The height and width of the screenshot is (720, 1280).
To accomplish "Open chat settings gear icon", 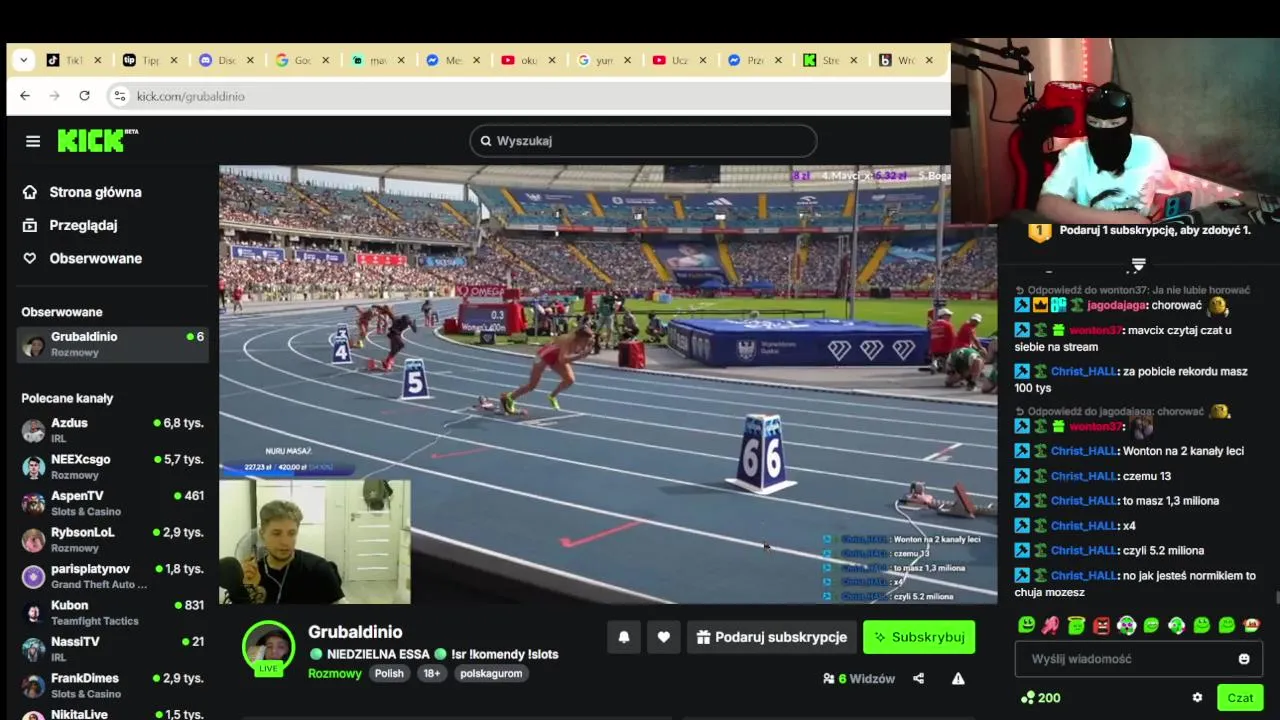I will point(1197,698).
